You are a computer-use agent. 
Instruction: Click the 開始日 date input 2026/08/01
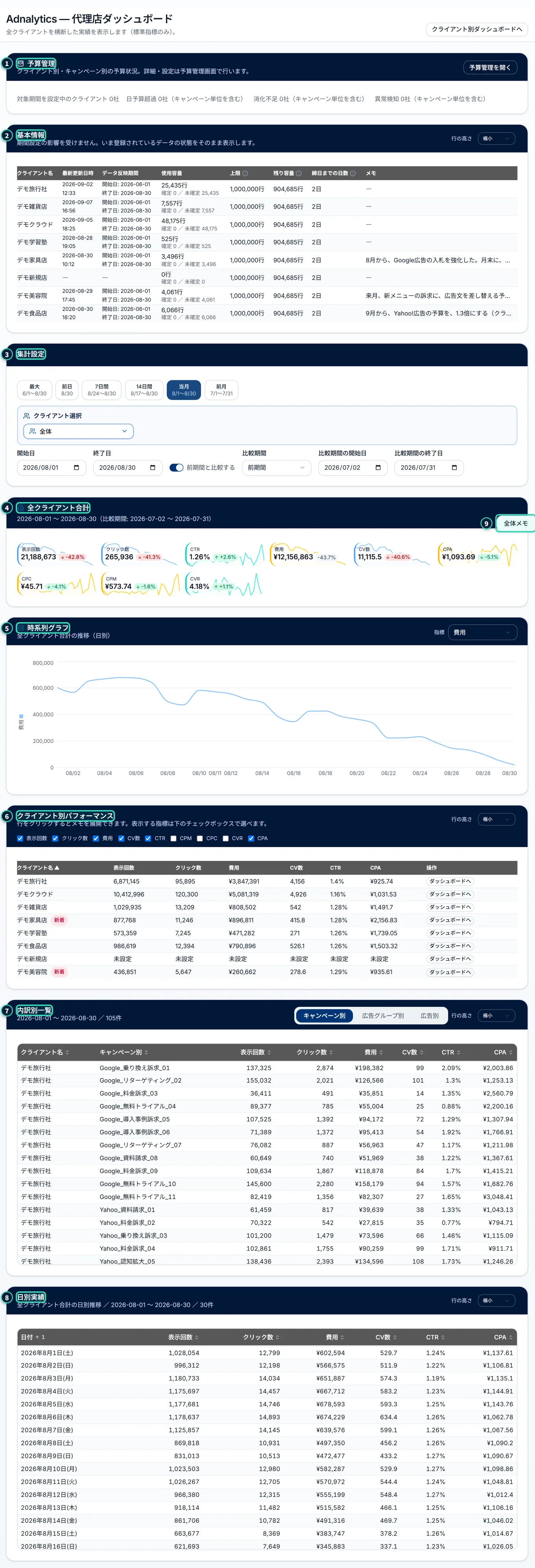tap(52, 468)
